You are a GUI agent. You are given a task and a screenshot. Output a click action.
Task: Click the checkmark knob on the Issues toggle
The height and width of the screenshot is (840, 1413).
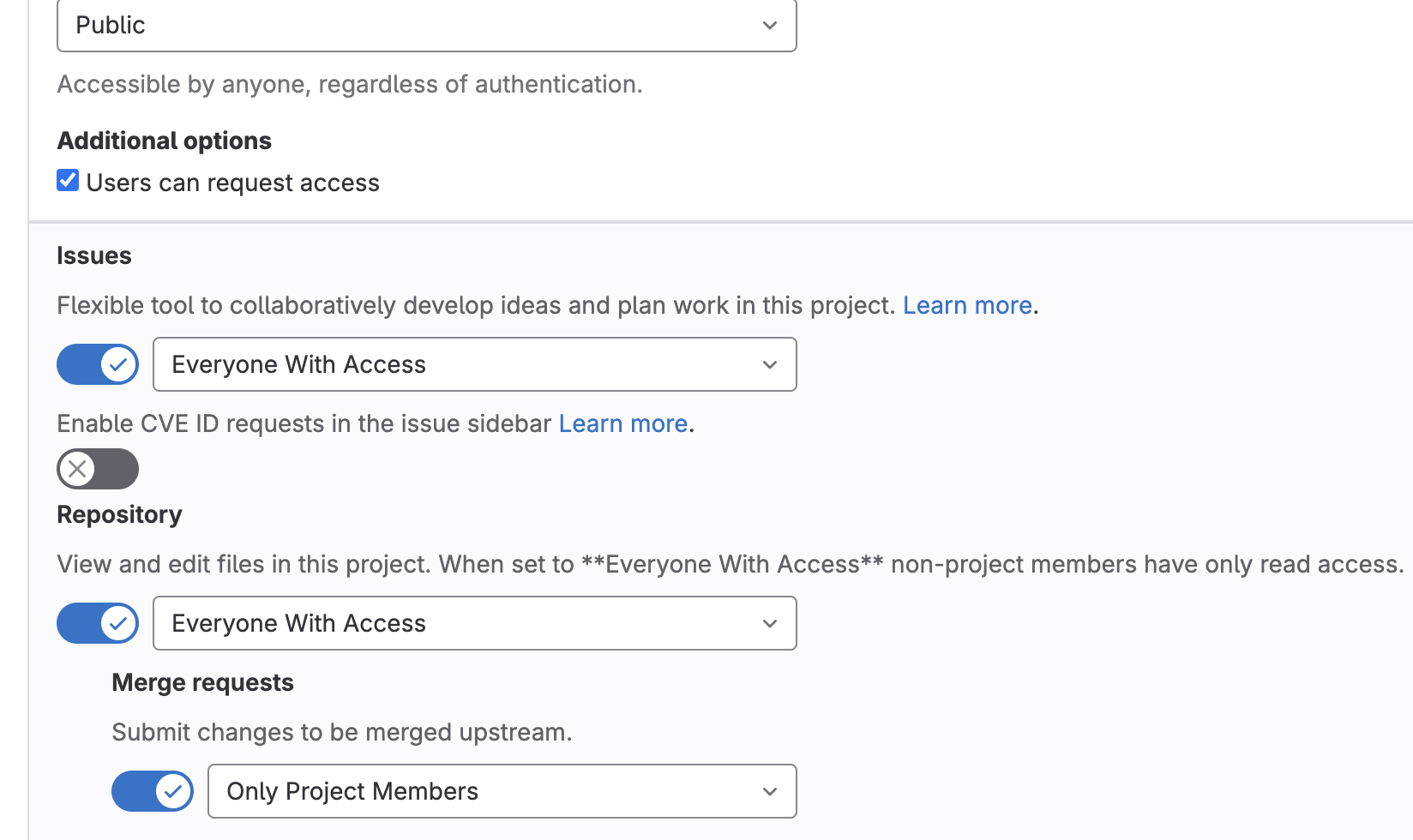(118, 365)
